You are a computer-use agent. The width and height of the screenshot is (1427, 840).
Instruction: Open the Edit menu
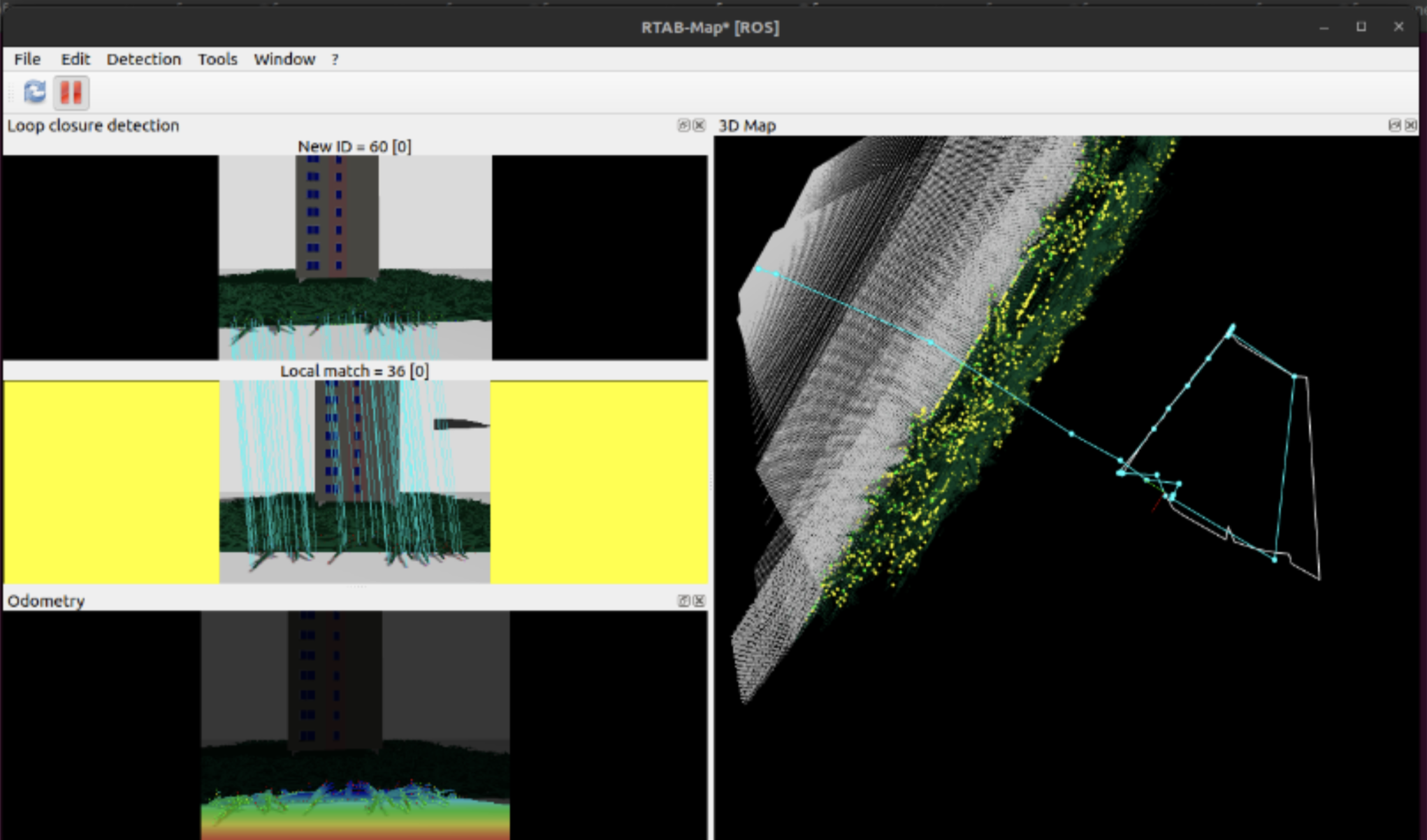[x=75, y=59]
